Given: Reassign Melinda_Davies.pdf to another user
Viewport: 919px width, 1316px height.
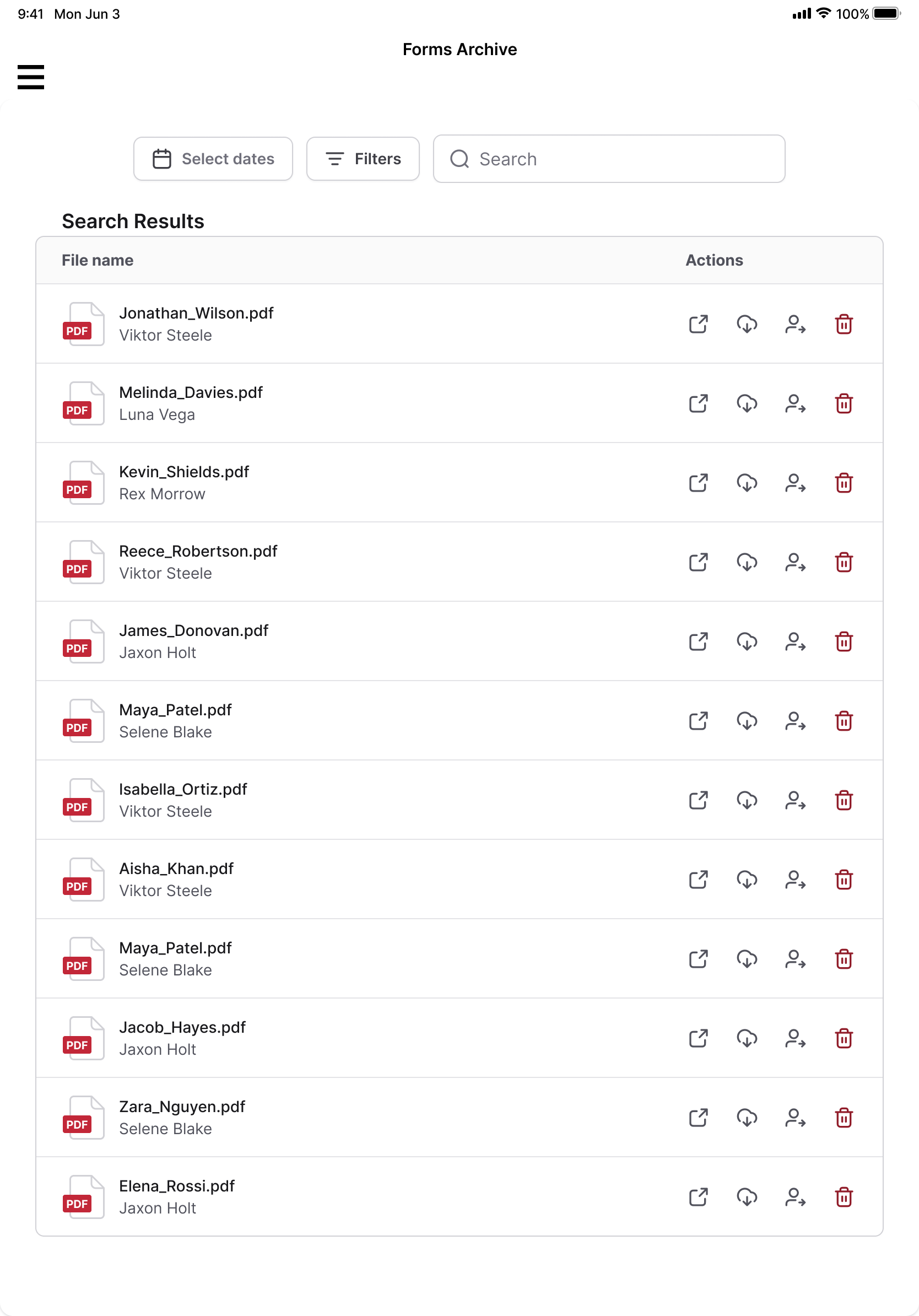Looking at the screenshot, I should [795, 403].
